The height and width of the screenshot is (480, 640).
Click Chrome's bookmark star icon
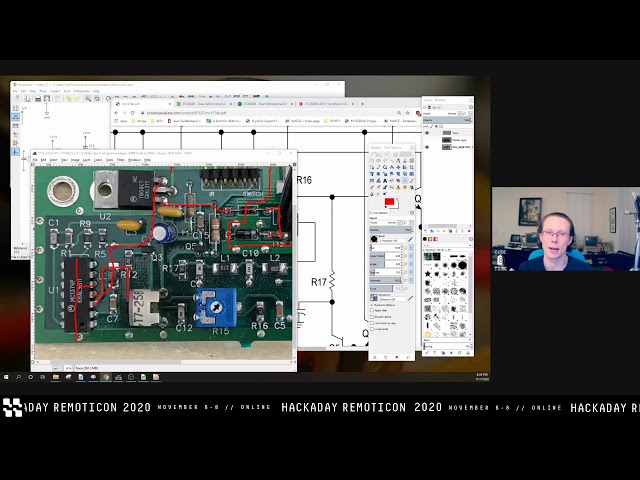point(407,113)
